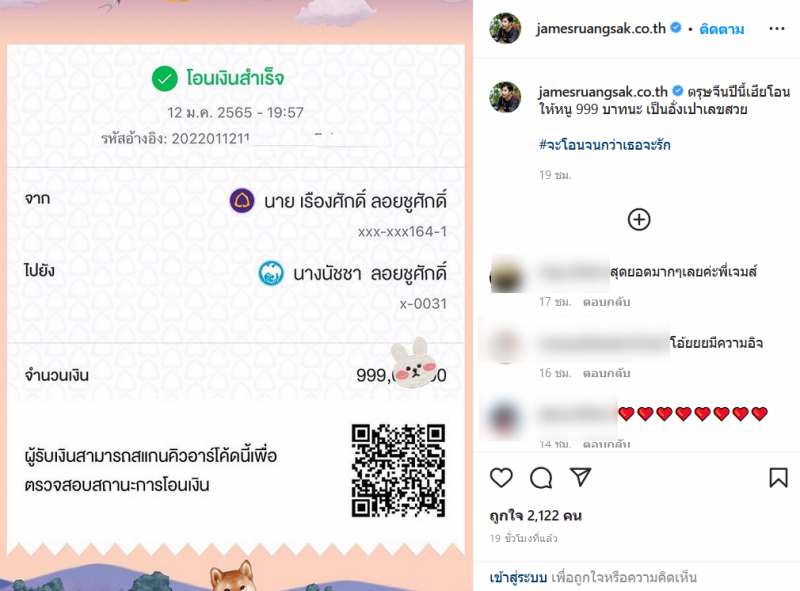The image size is (800, 591).
Task: Click the QR code on transfer slip
Action: (398, 470)
